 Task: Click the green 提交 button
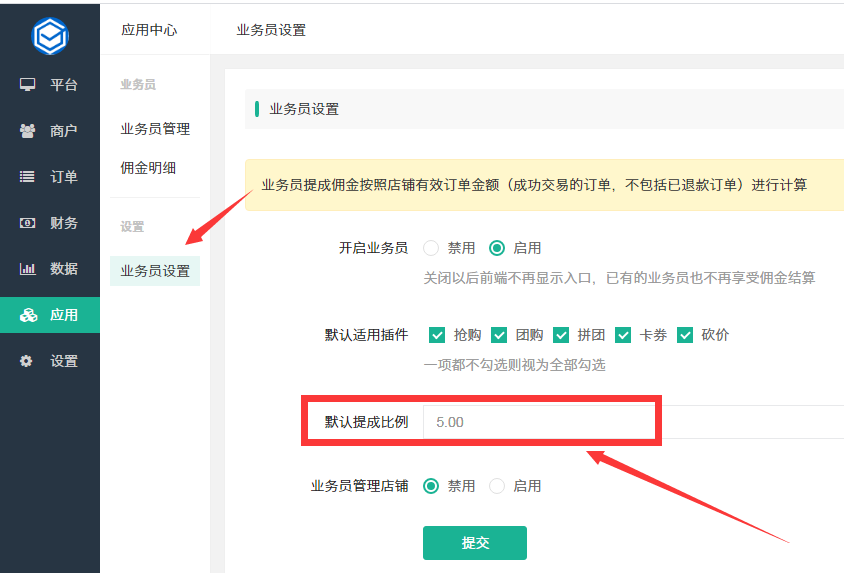475,543
